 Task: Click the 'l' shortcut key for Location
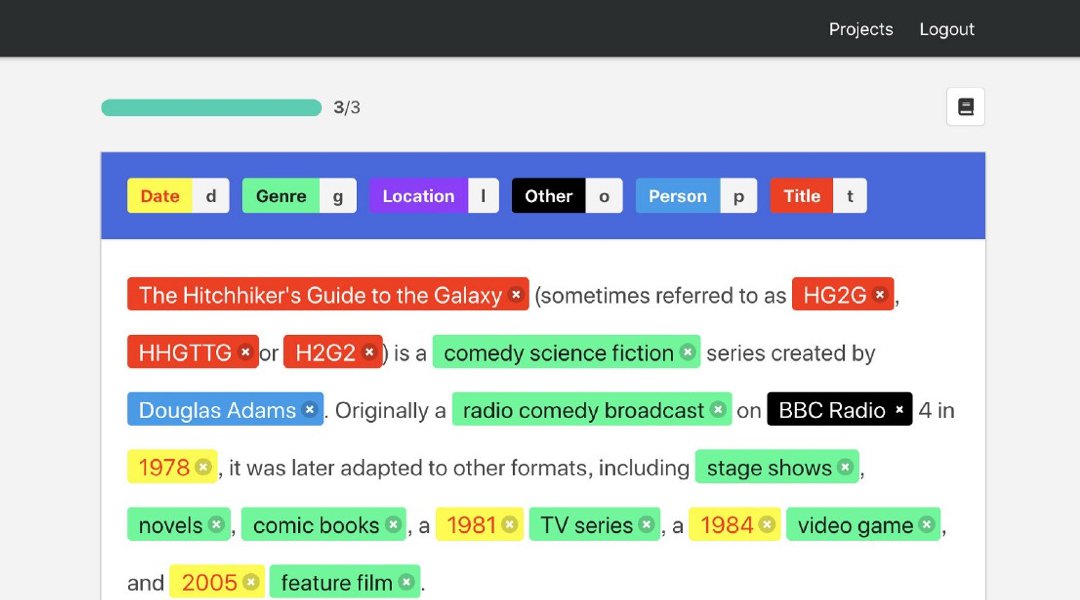tap(484, 196)
